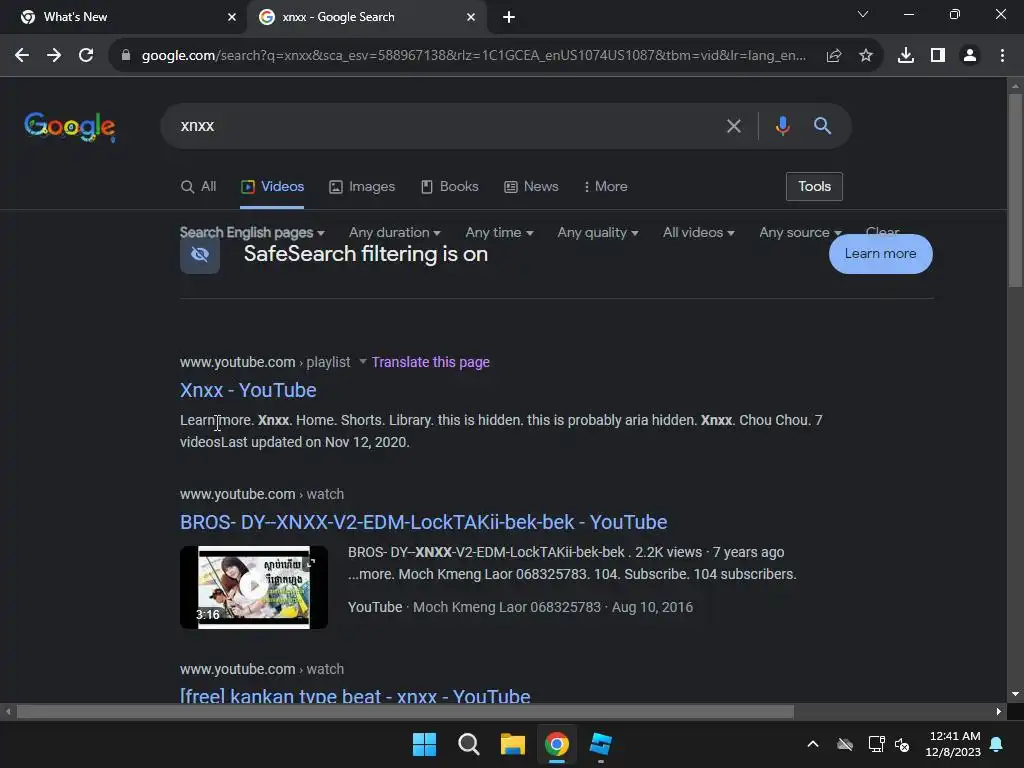This screenshot has height=768, width=1024.
Task: Open the Windows Start menu
Action: coord(424,744)
